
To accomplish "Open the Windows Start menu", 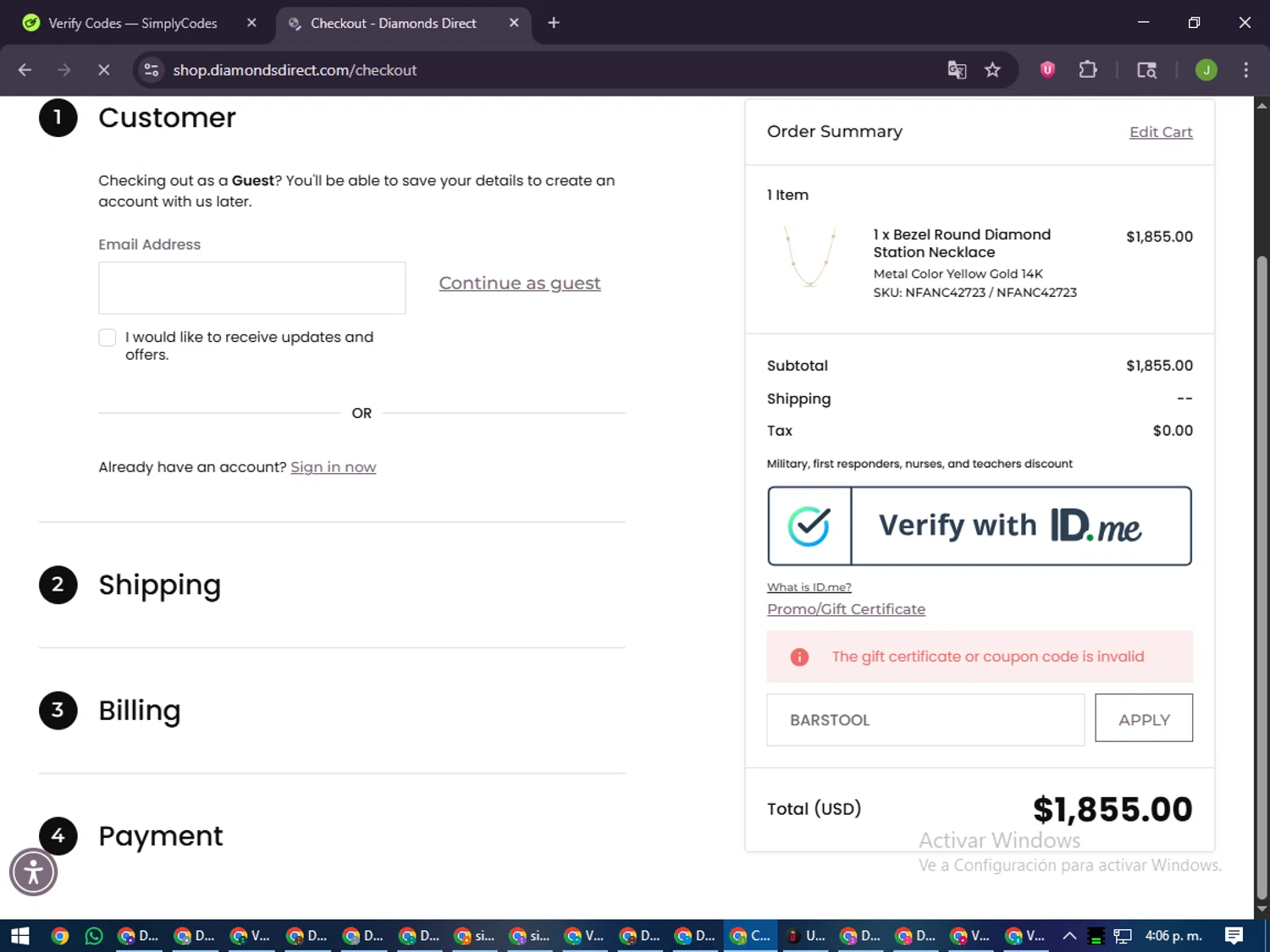I will [20, 936].
